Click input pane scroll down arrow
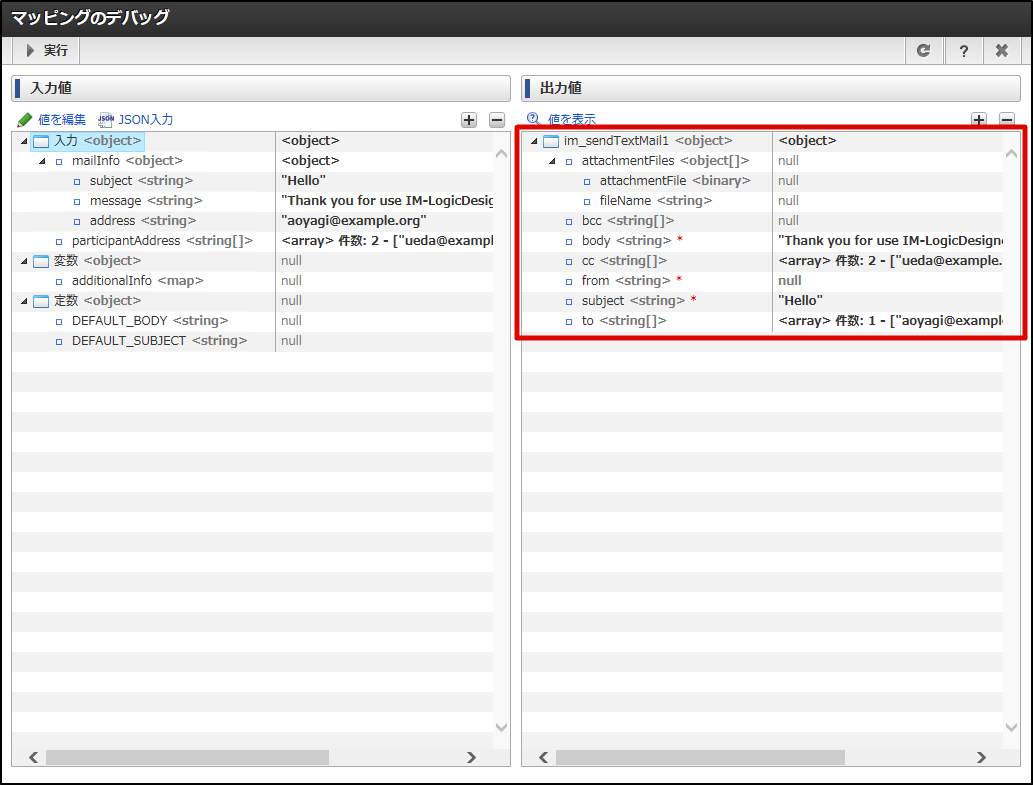 click(501, 728)
